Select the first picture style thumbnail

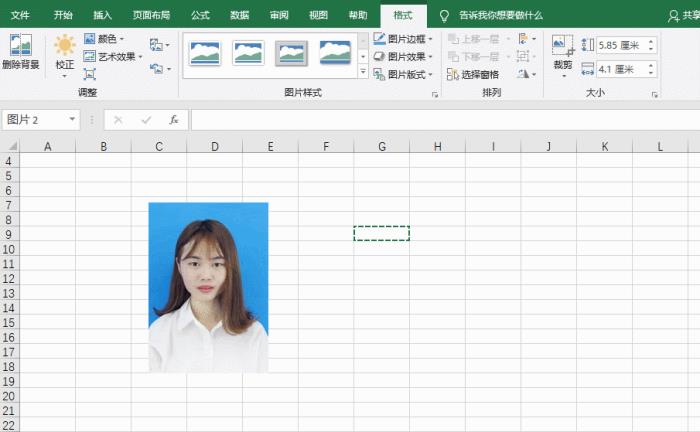point(204,53)
